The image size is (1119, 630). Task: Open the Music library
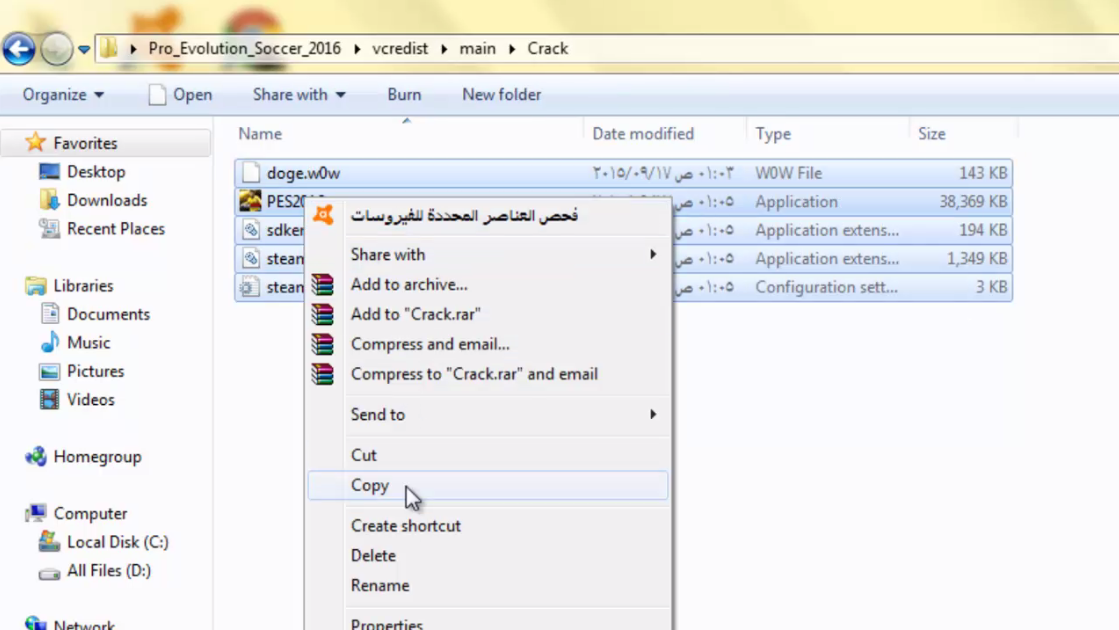coord(88,343)
